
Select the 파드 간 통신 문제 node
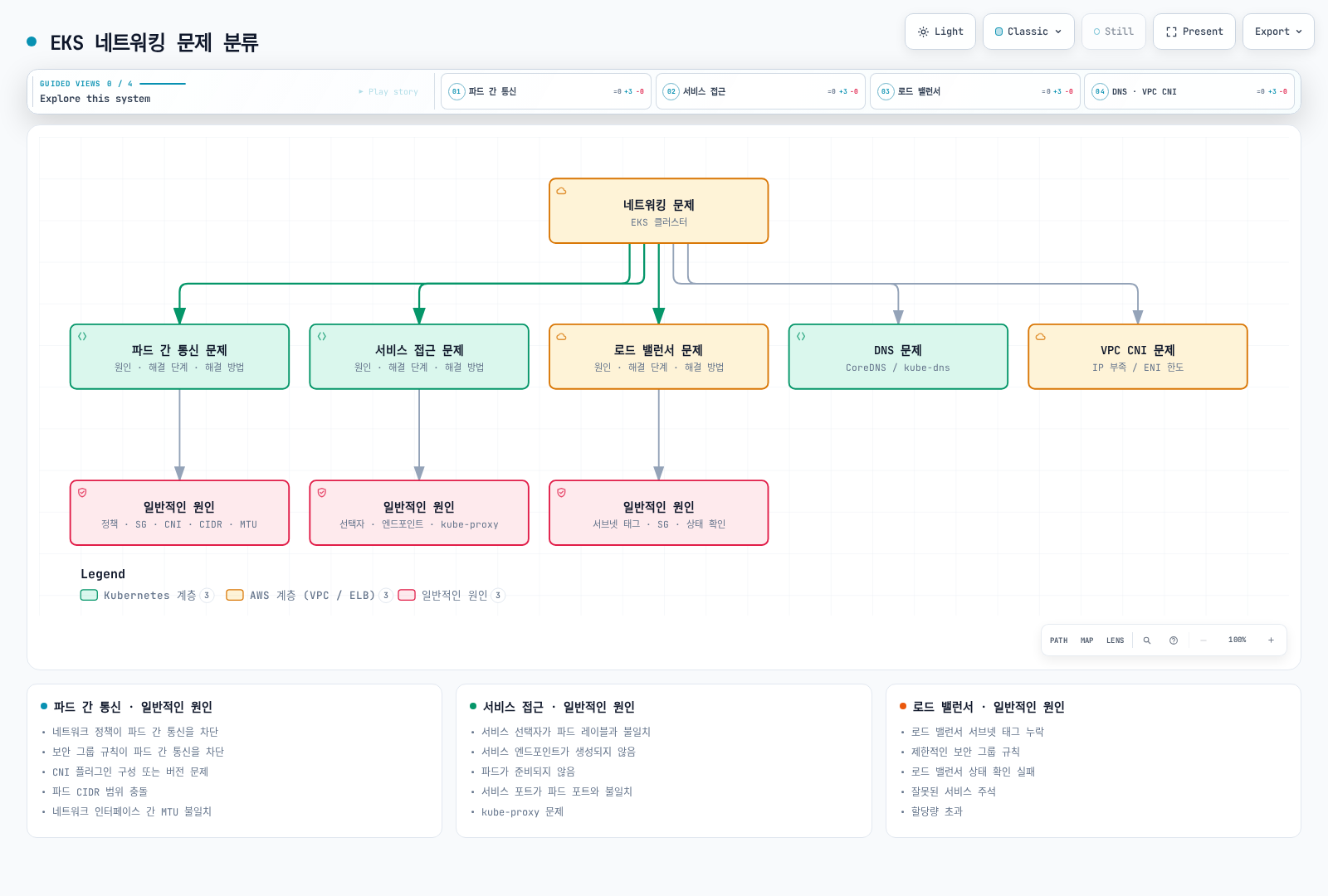179,357
